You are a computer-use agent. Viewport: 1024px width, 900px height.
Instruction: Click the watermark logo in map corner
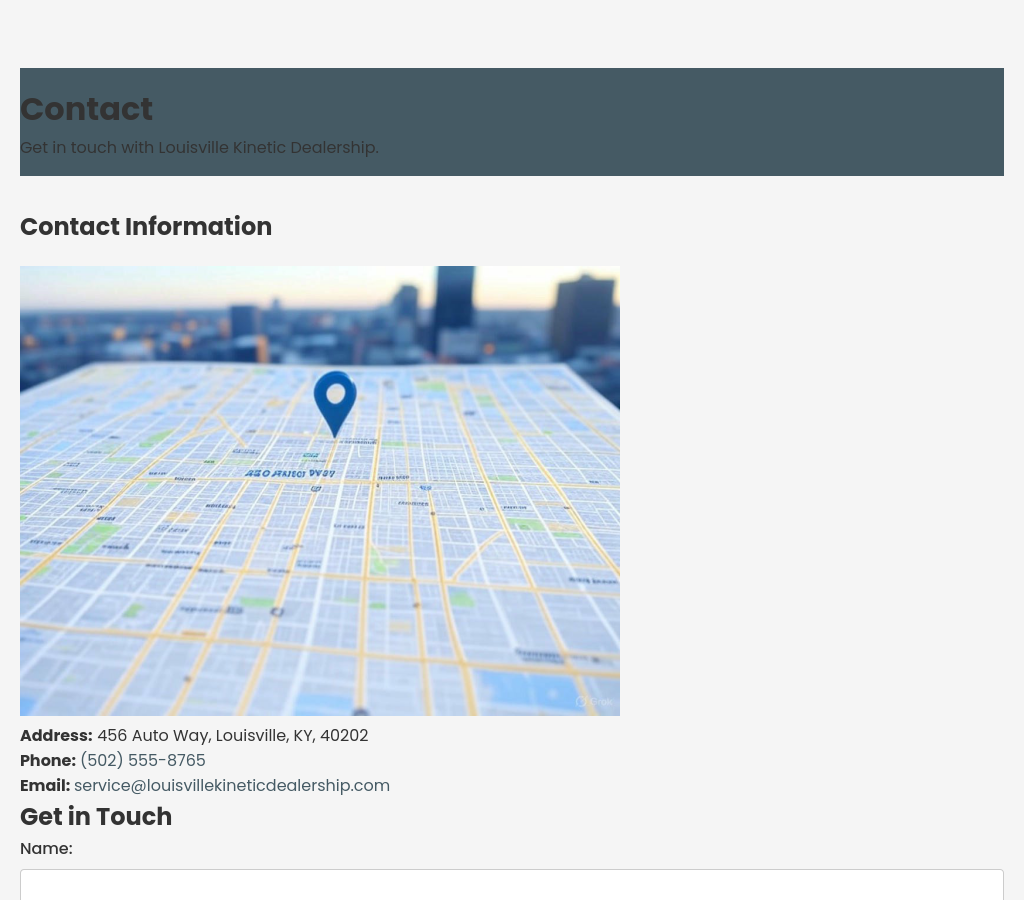coord(593,702)
